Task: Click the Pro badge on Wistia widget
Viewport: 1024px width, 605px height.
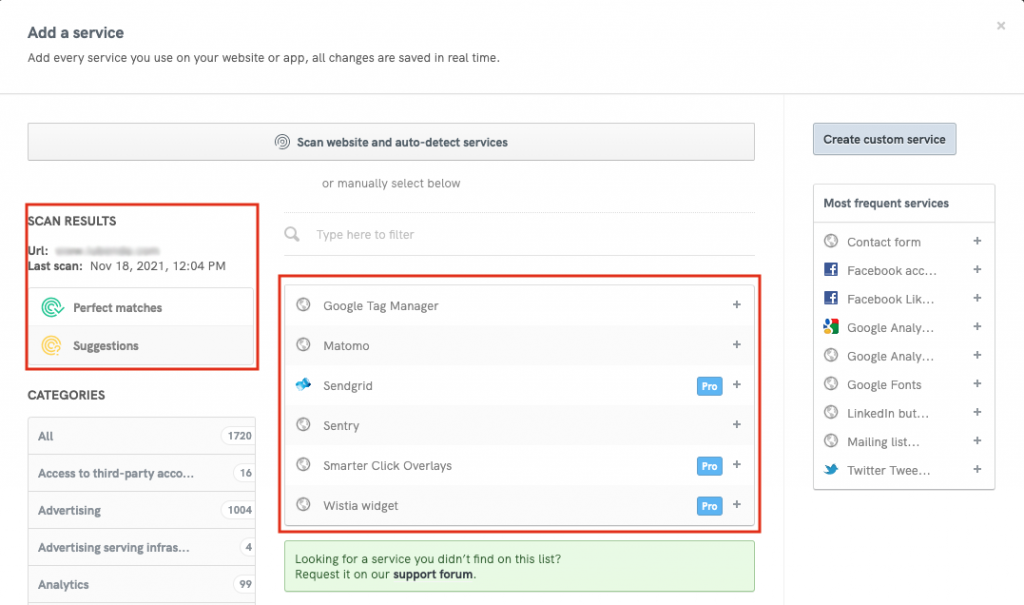Action: click(x=709, y=506)
